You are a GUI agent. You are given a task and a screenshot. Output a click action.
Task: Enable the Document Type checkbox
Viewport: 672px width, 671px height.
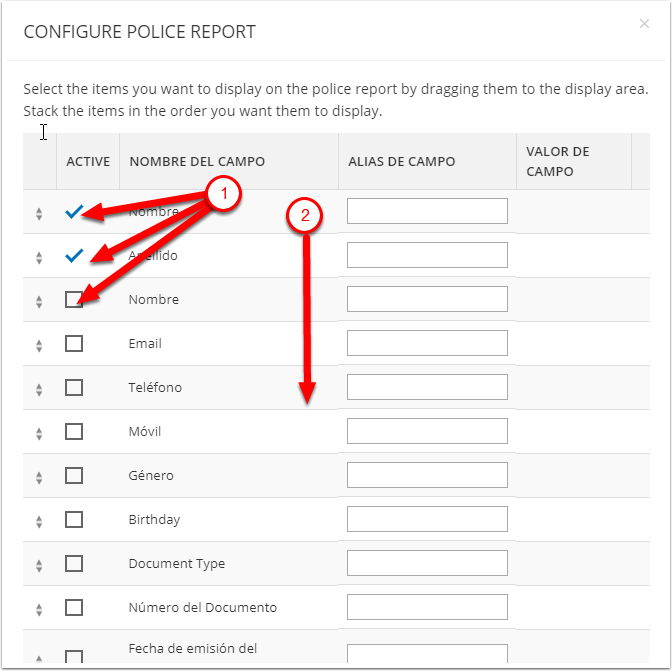pos(74,564)
